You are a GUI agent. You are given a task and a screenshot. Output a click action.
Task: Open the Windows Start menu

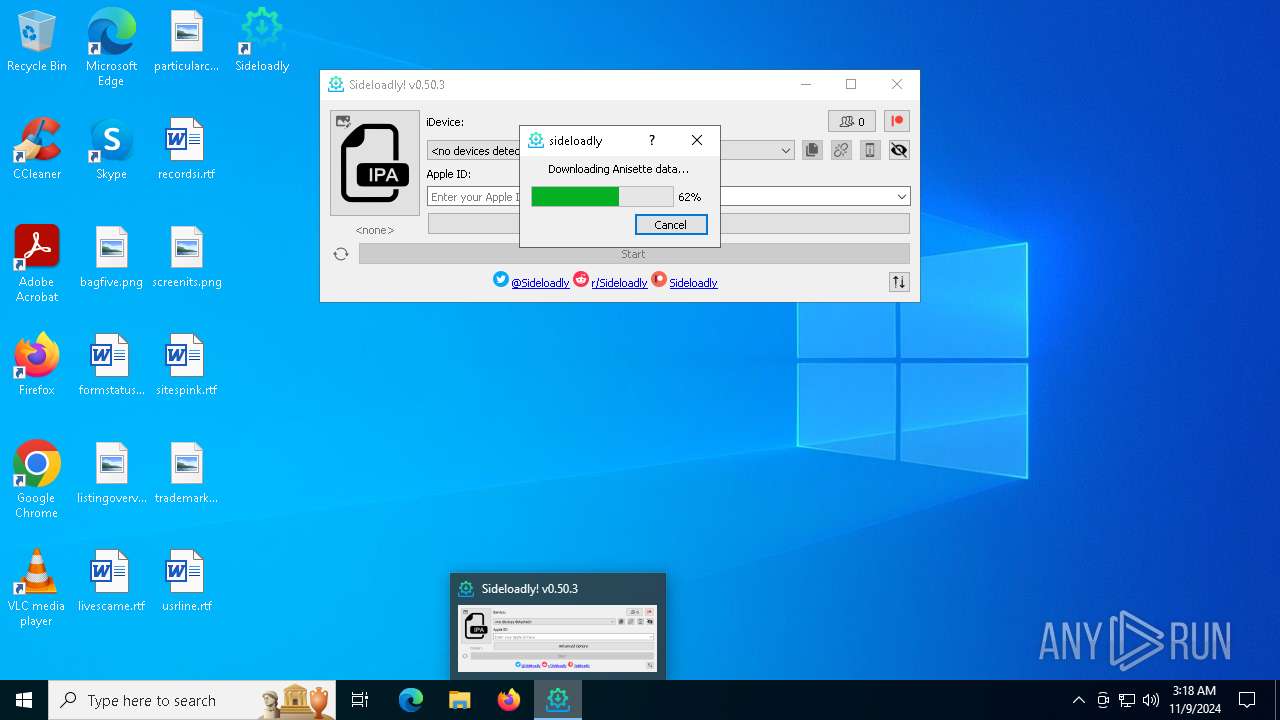[24, 700]
